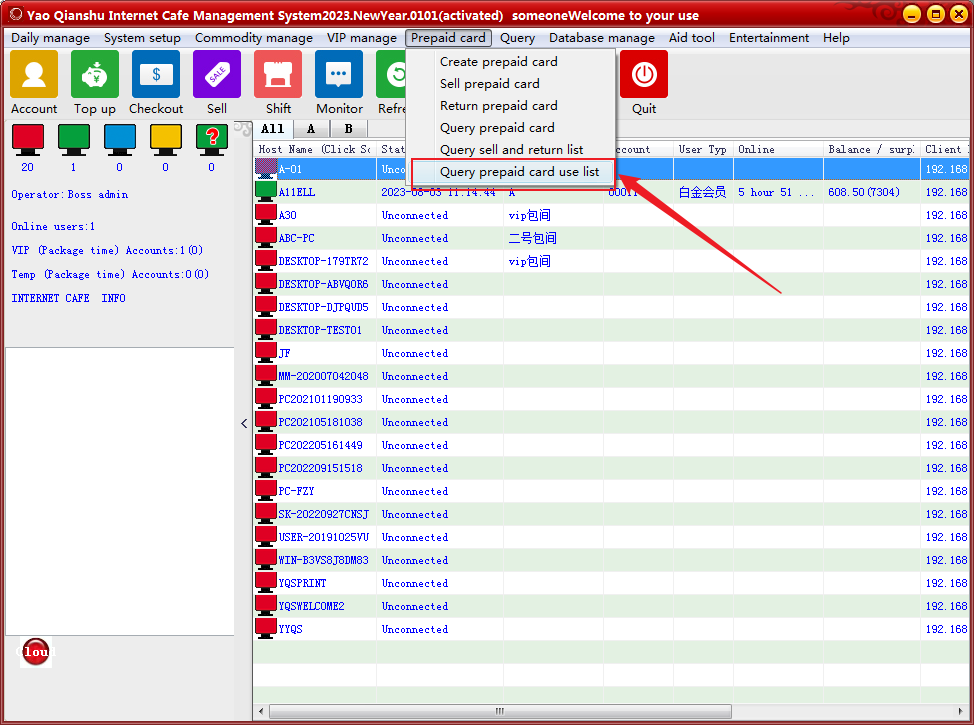974x725 pixels.
Task: Open the Sell toolbar icon
Action: [217, 76]
